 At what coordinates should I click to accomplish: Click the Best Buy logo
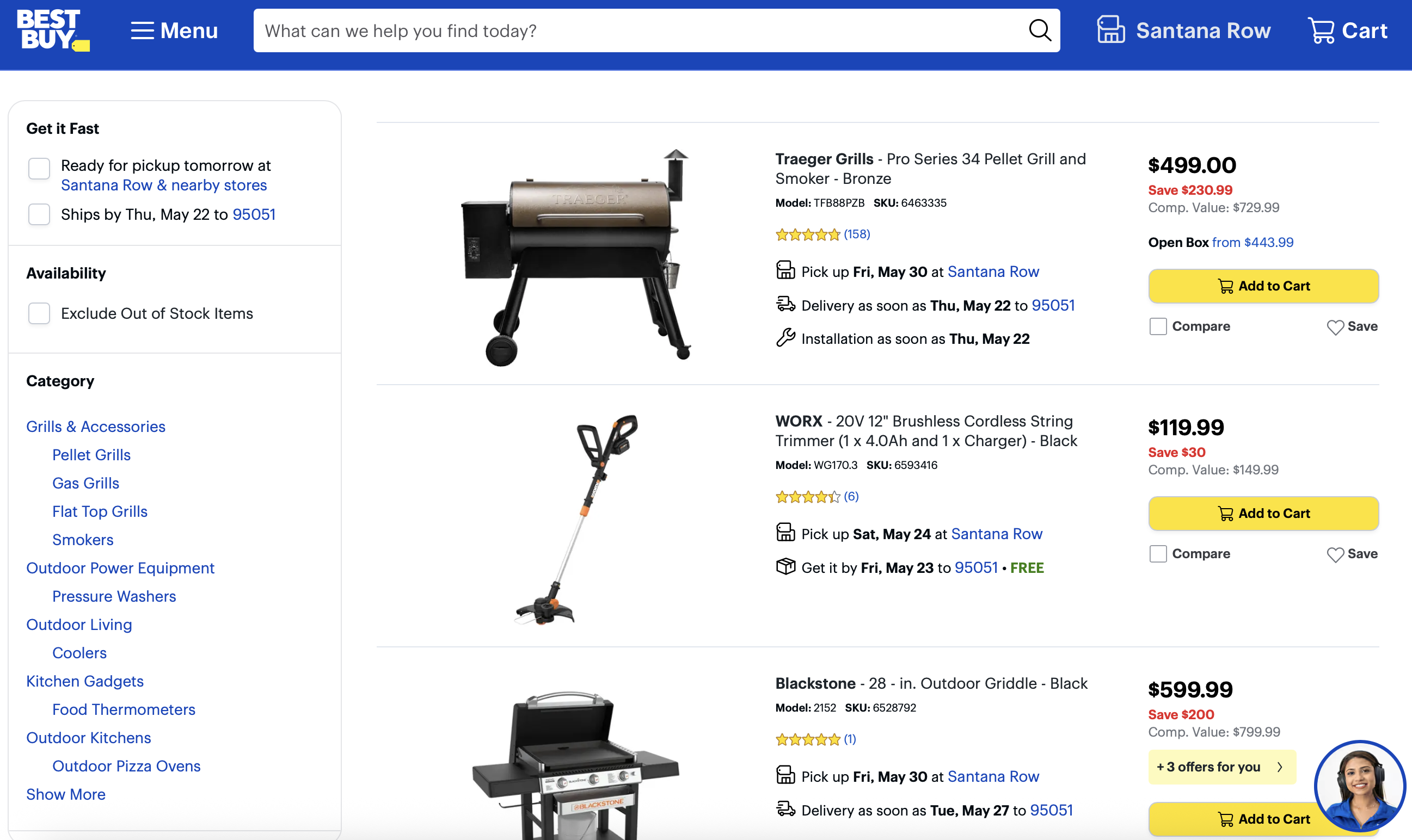[x=53, y=30]
